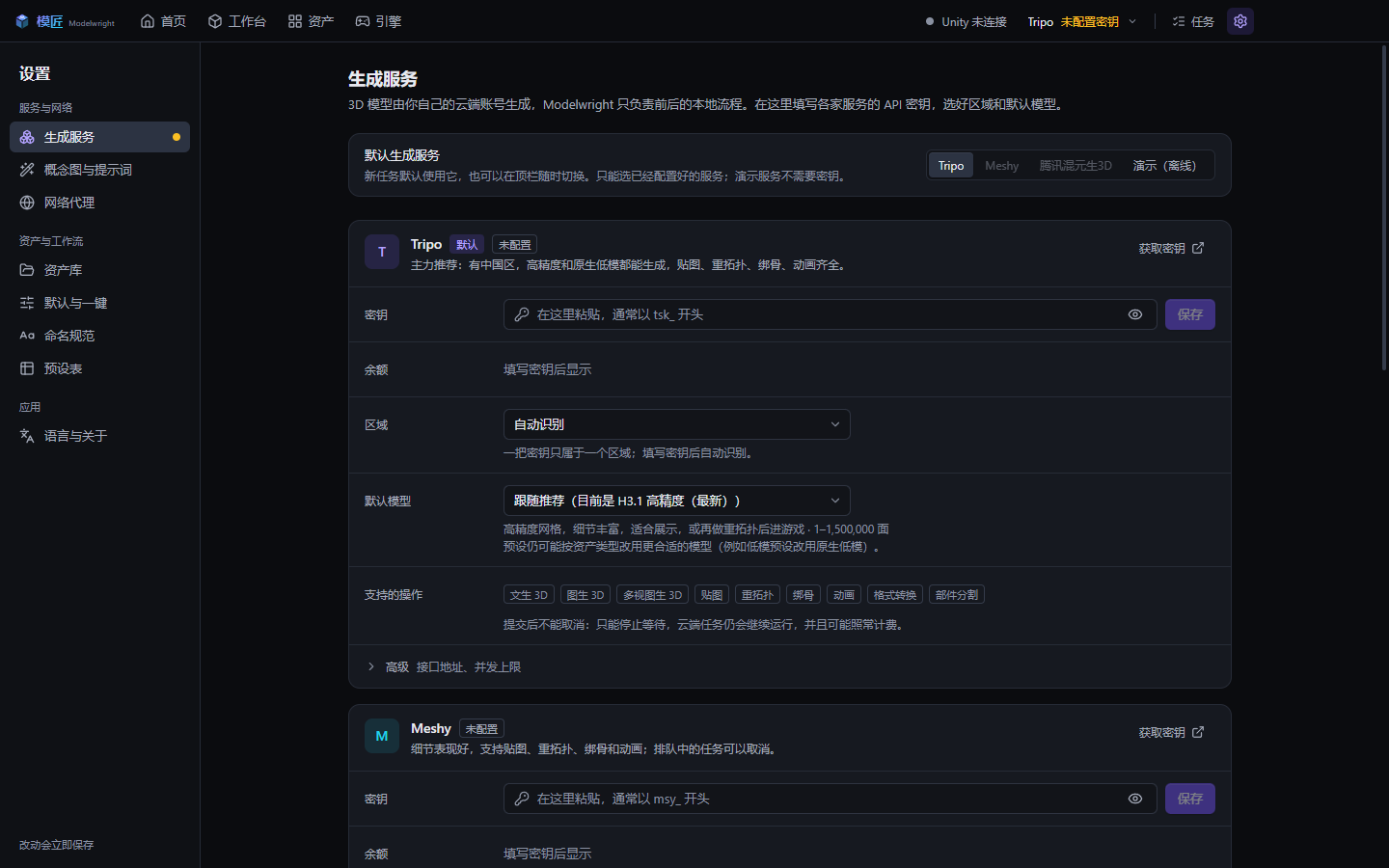Click the 动画 operation tag
The height and width of the screenshot is (868, 1389).
click(844, 595)
